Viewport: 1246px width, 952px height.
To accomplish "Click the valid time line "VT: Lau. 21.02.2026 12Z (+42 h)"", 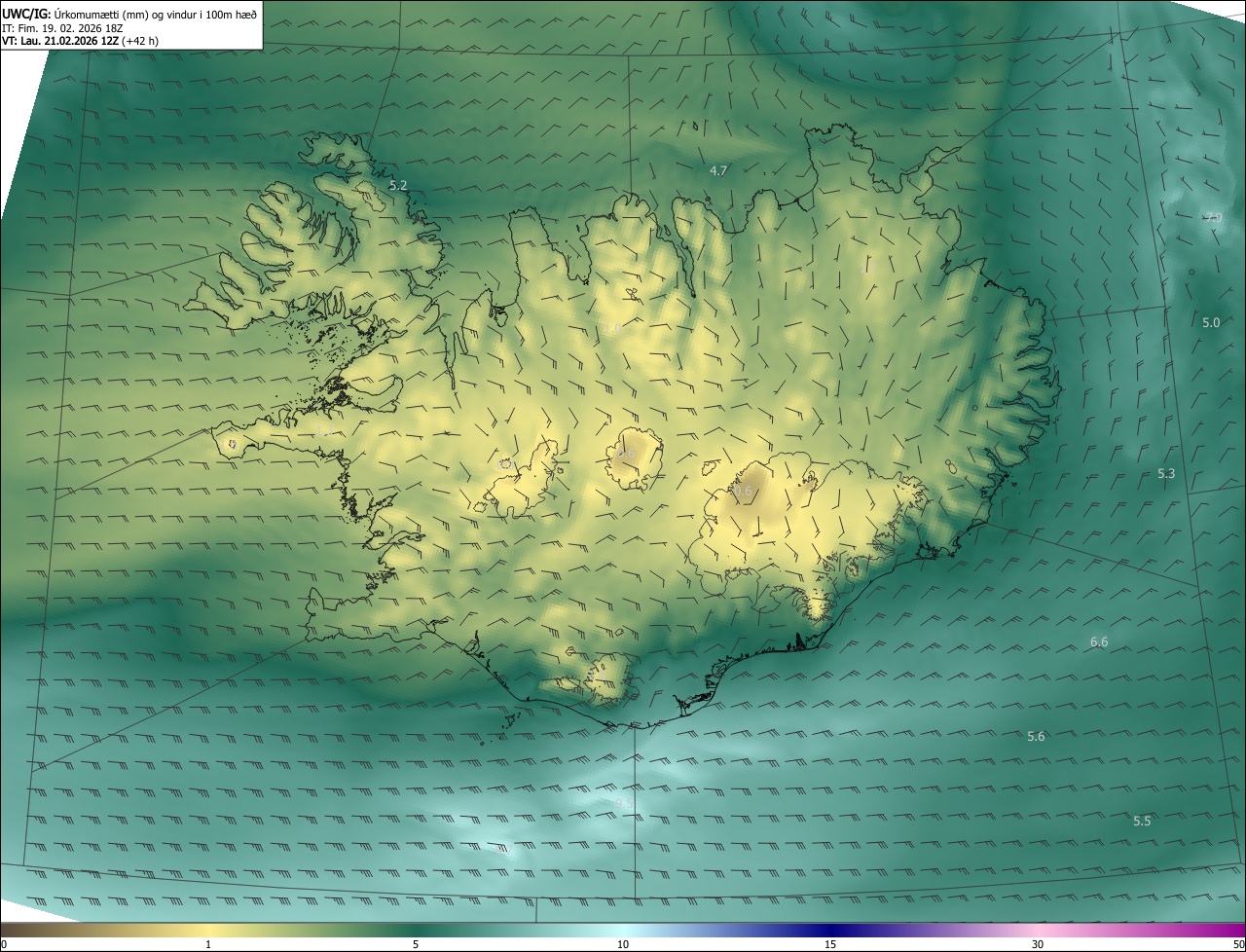I will tap(80, 41).
